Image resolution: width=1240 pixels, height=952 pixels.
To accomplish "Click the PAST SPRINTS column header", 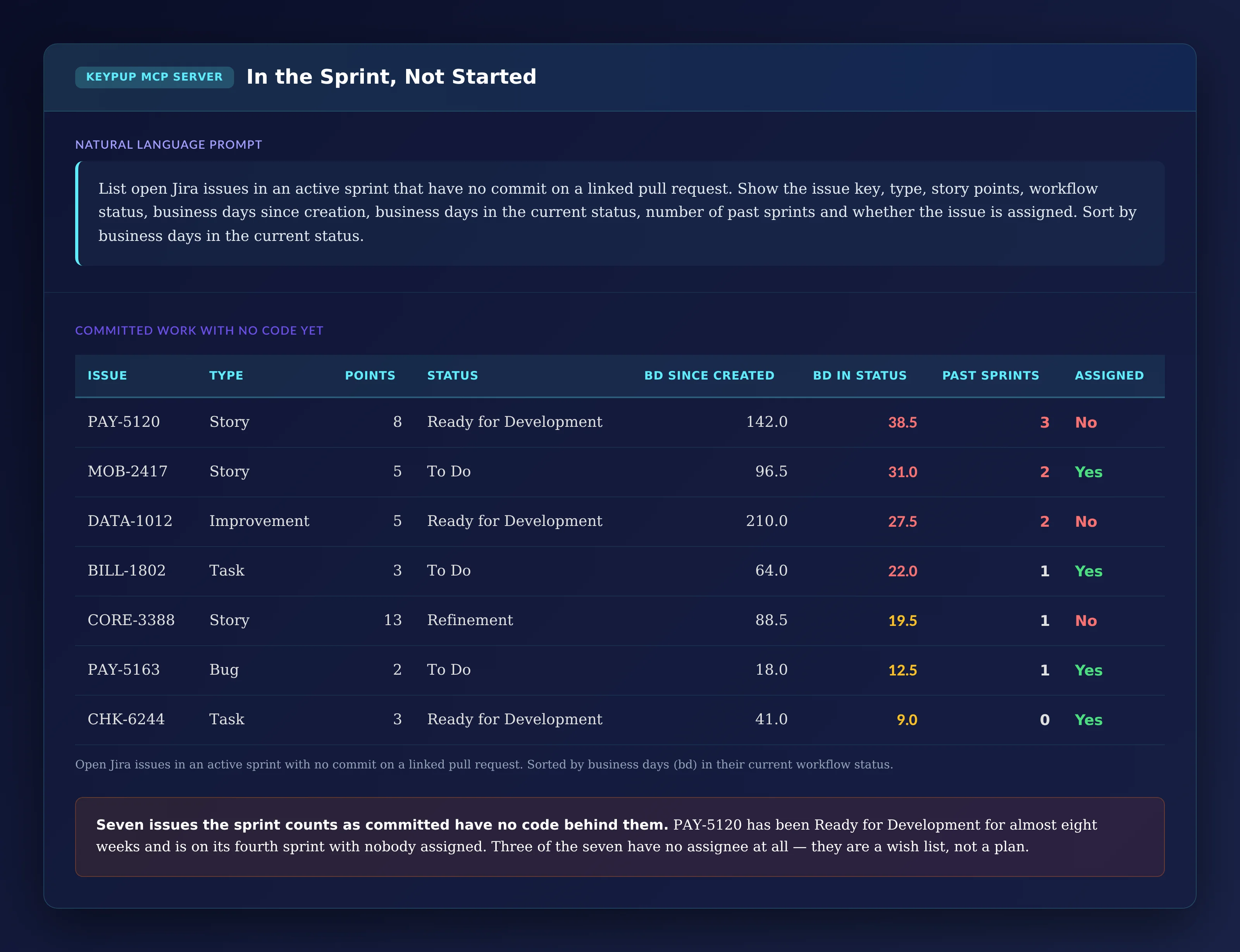I will pos(990,376).
